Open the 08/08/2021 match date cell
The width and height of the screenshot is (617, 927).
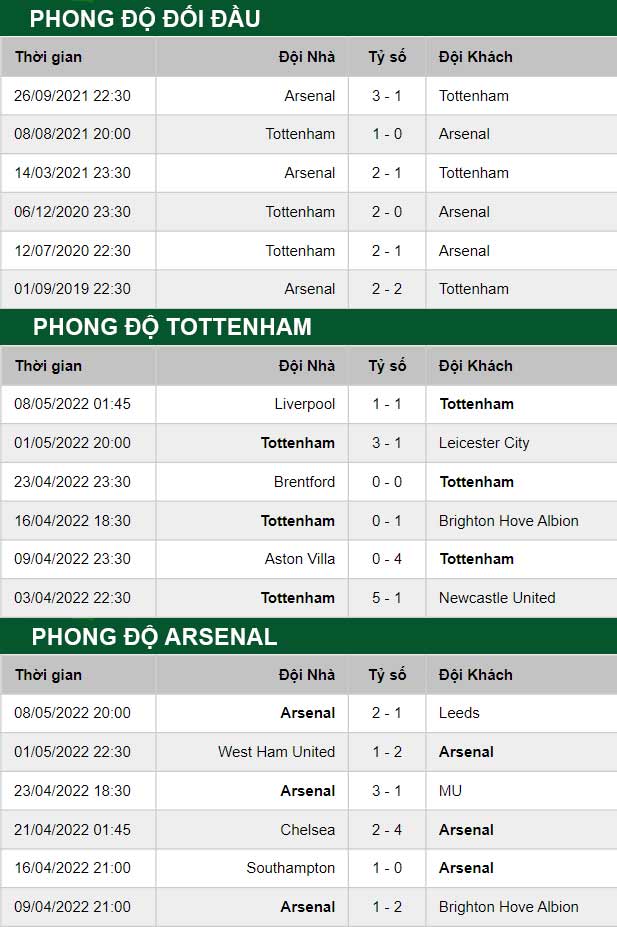click(72, 134)
